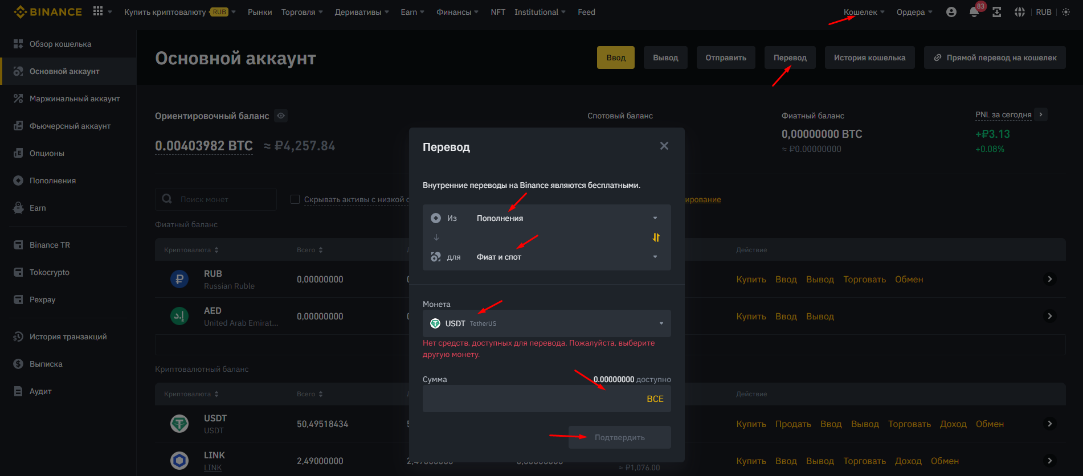Image resolution: width=1083 pixels, height=476 pixels.
Task: Expand the RUB row chevron
Action: coord(1050,279)
